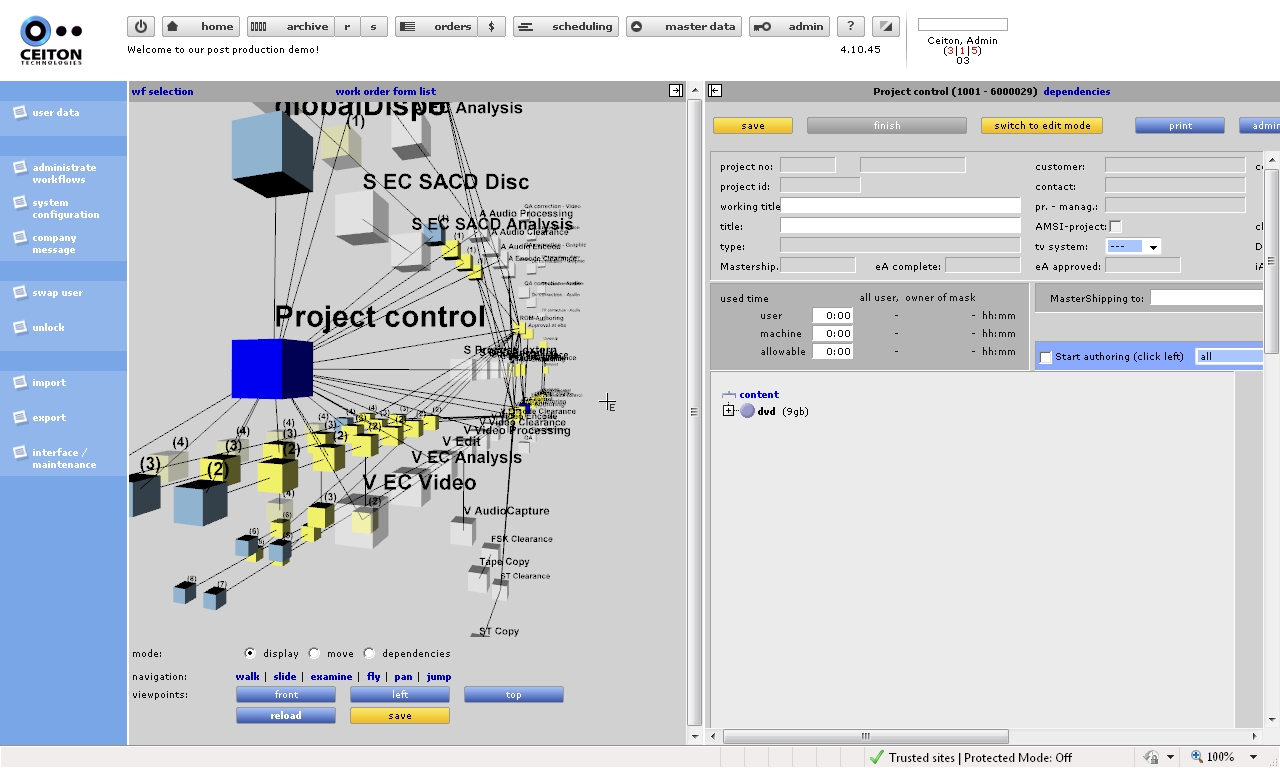Screen dimensions: 1280x768
Task: Check the Start authoring checkbox
Action: tap(1045, 357)
